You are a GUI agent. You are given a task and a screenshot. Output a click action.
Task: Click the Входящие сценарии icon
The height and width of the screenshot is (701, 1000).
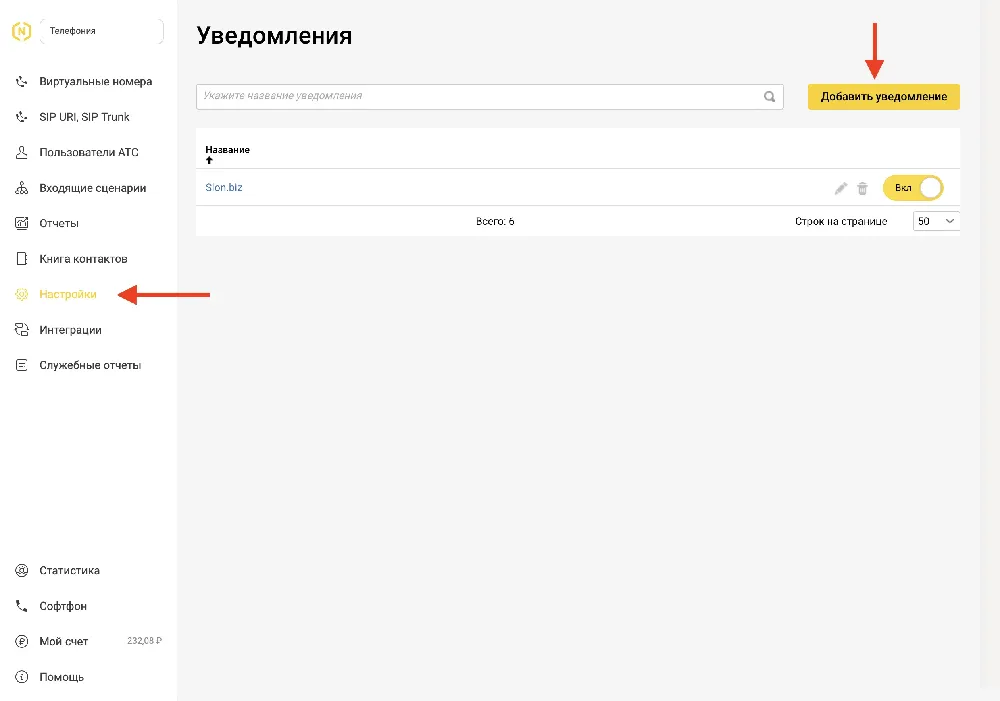coord(22,188)
